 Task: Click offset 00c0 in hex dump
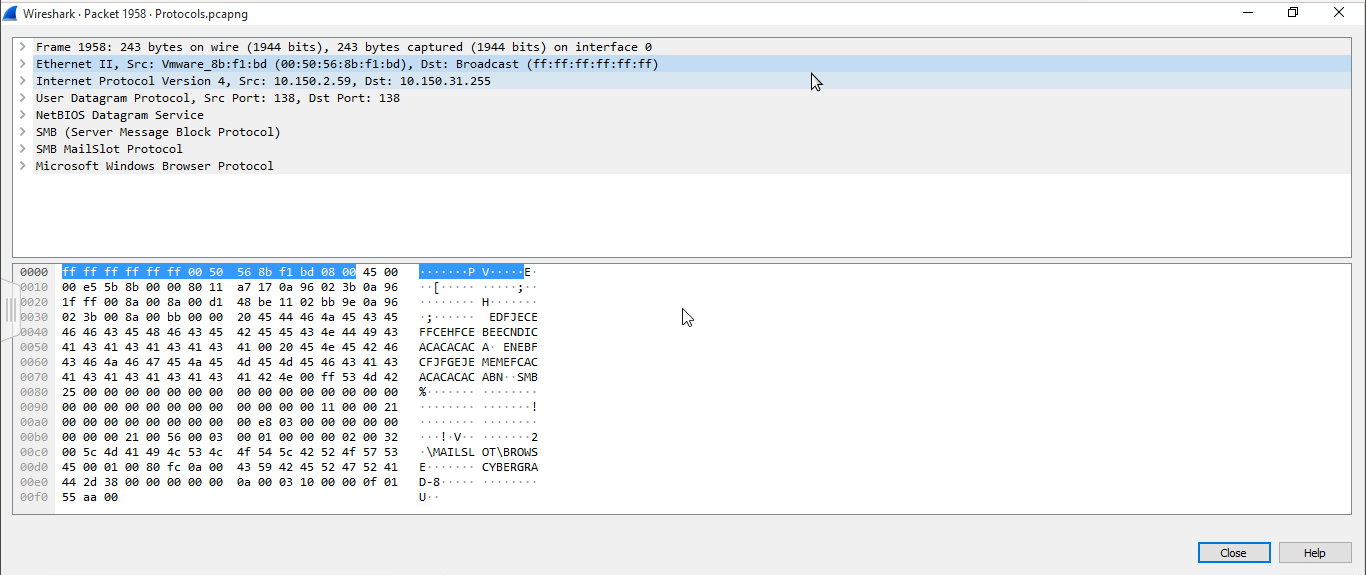click(34, 452)
